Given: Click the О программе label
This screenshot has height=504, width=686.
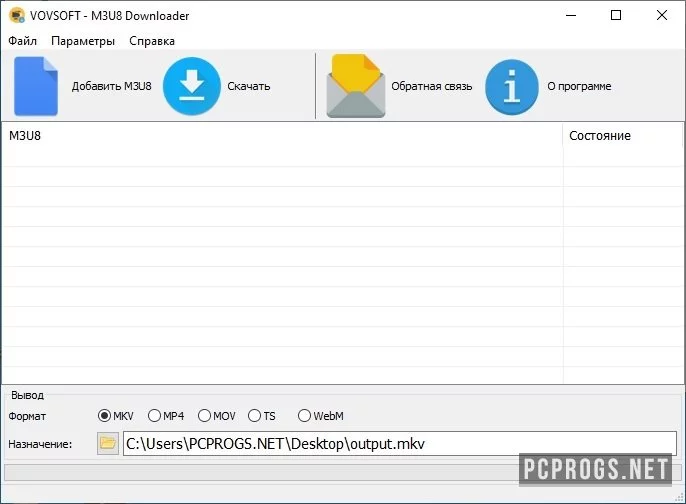Looking at the screenshot, I should (x=579, y=86).
